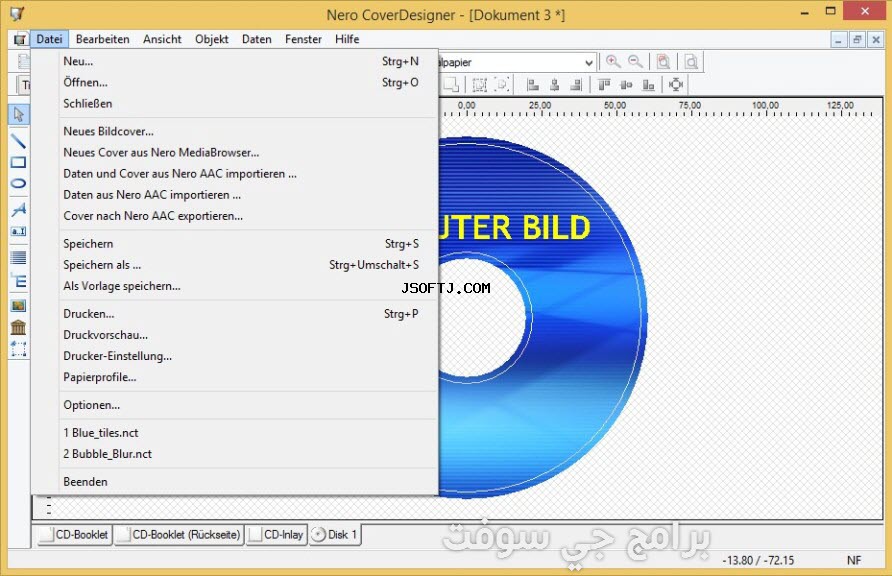Screen dimensions: 892x576
Task: Align objects horizontally centered
Action: point(554,85)
